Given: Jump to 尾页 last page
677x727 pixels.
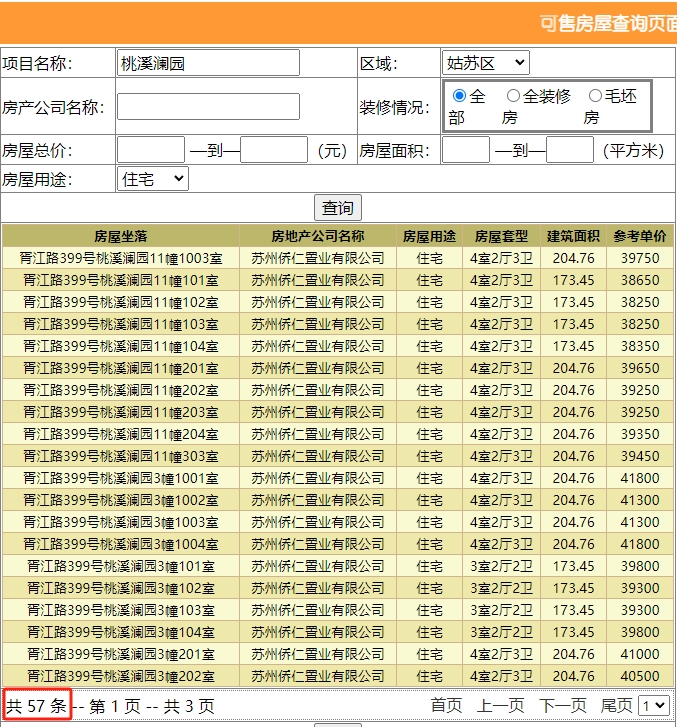Looking at the screenshot, I should (x=616, y=706).
